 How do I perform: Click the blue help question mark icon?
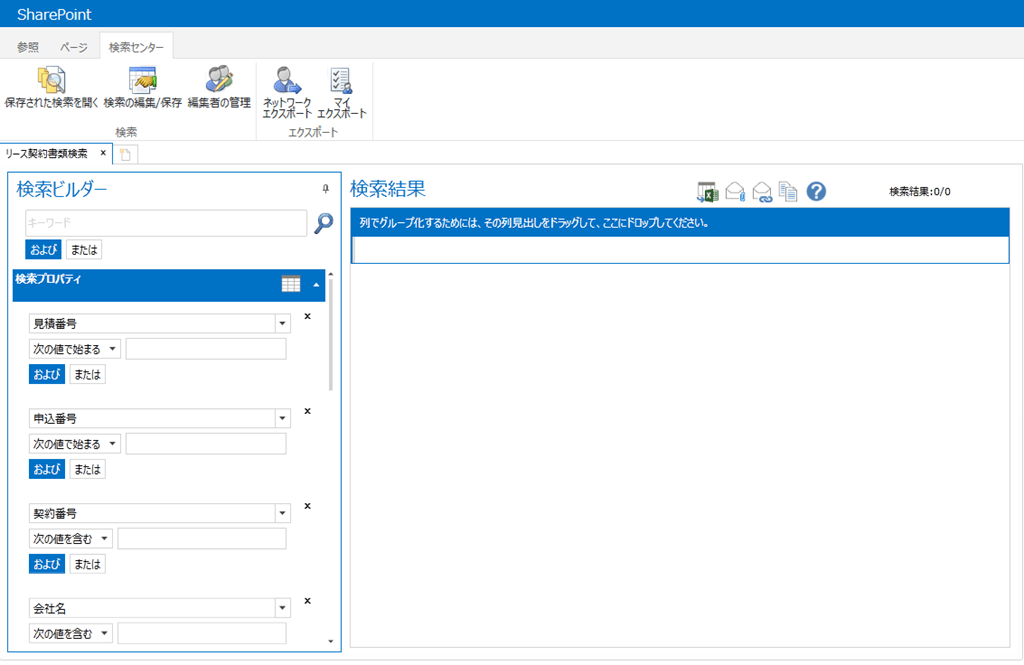tap(816, 191)
